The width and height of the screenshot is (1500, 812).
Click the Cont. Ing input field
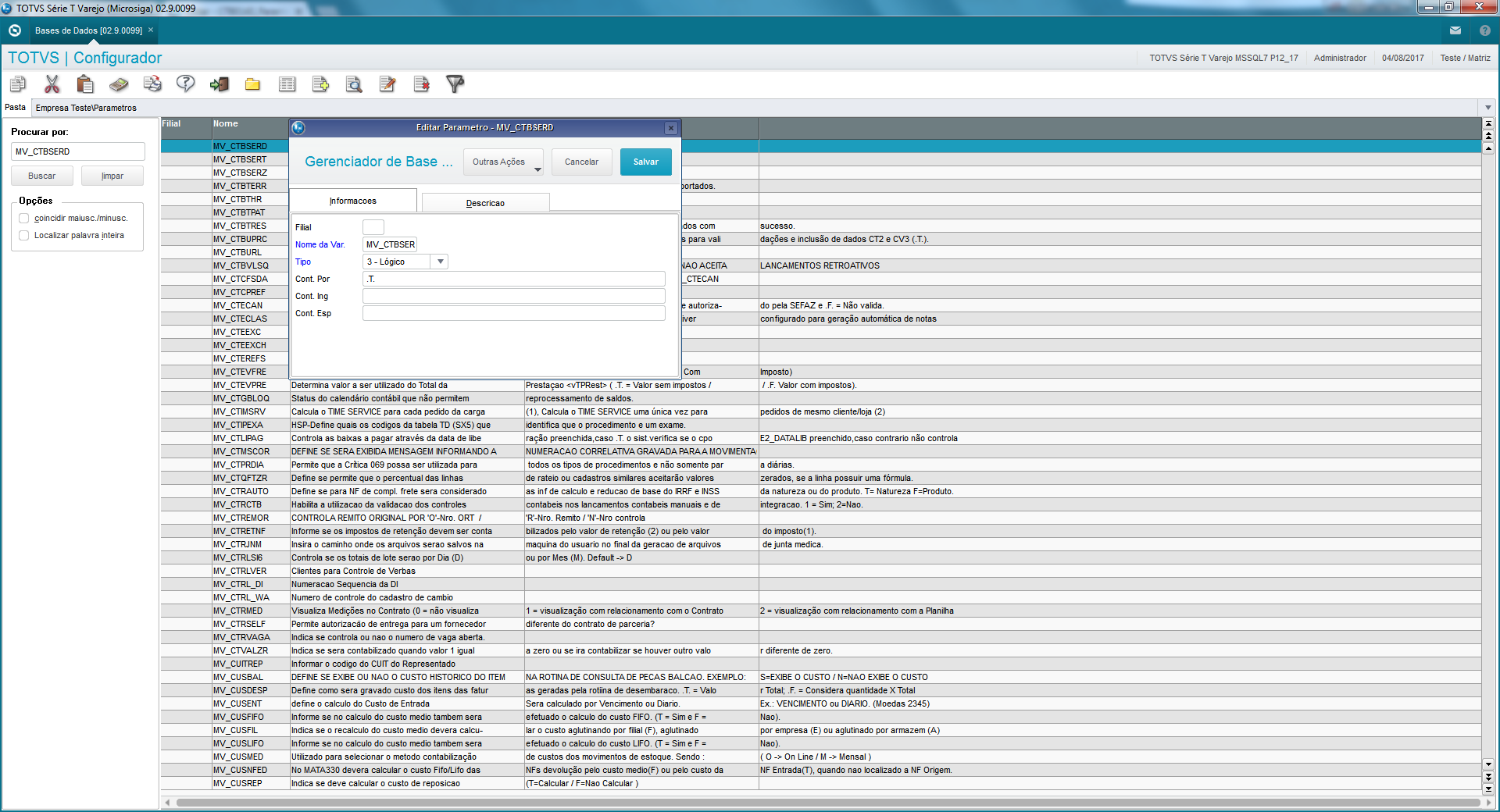(514, 296)
